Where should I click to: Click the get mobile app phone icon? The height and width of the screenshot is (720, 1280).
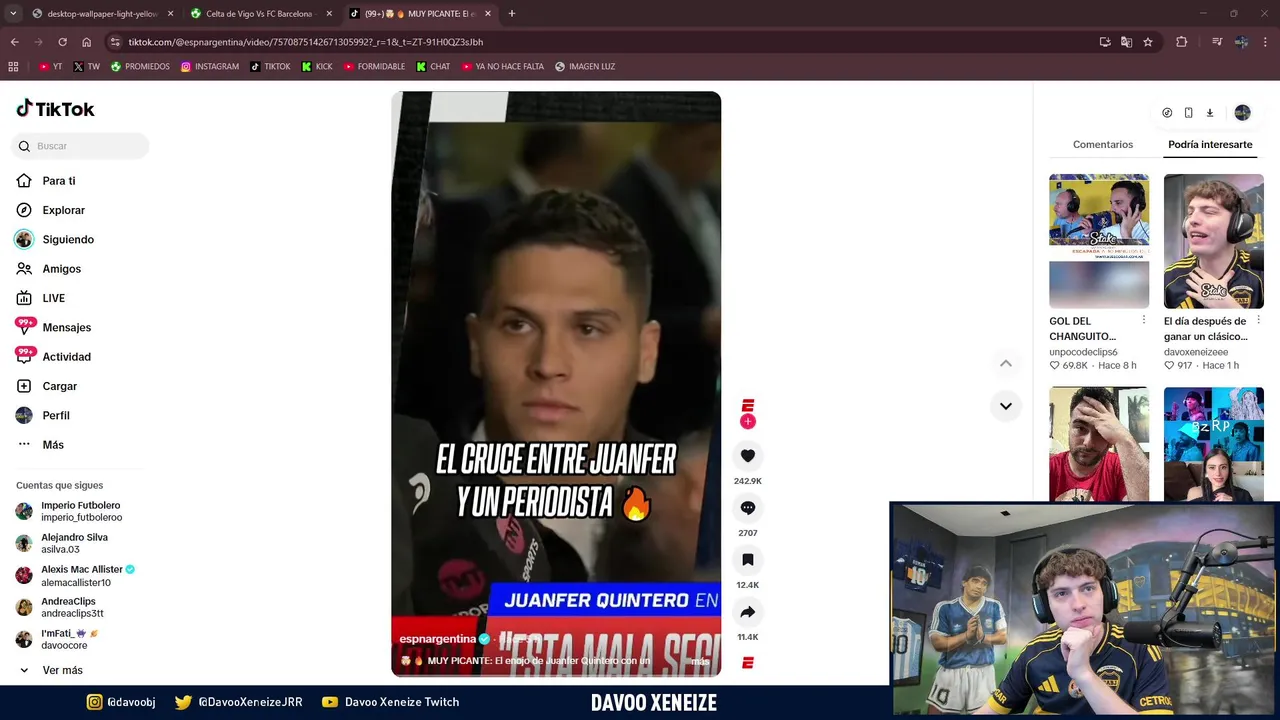click(1188, 113)
